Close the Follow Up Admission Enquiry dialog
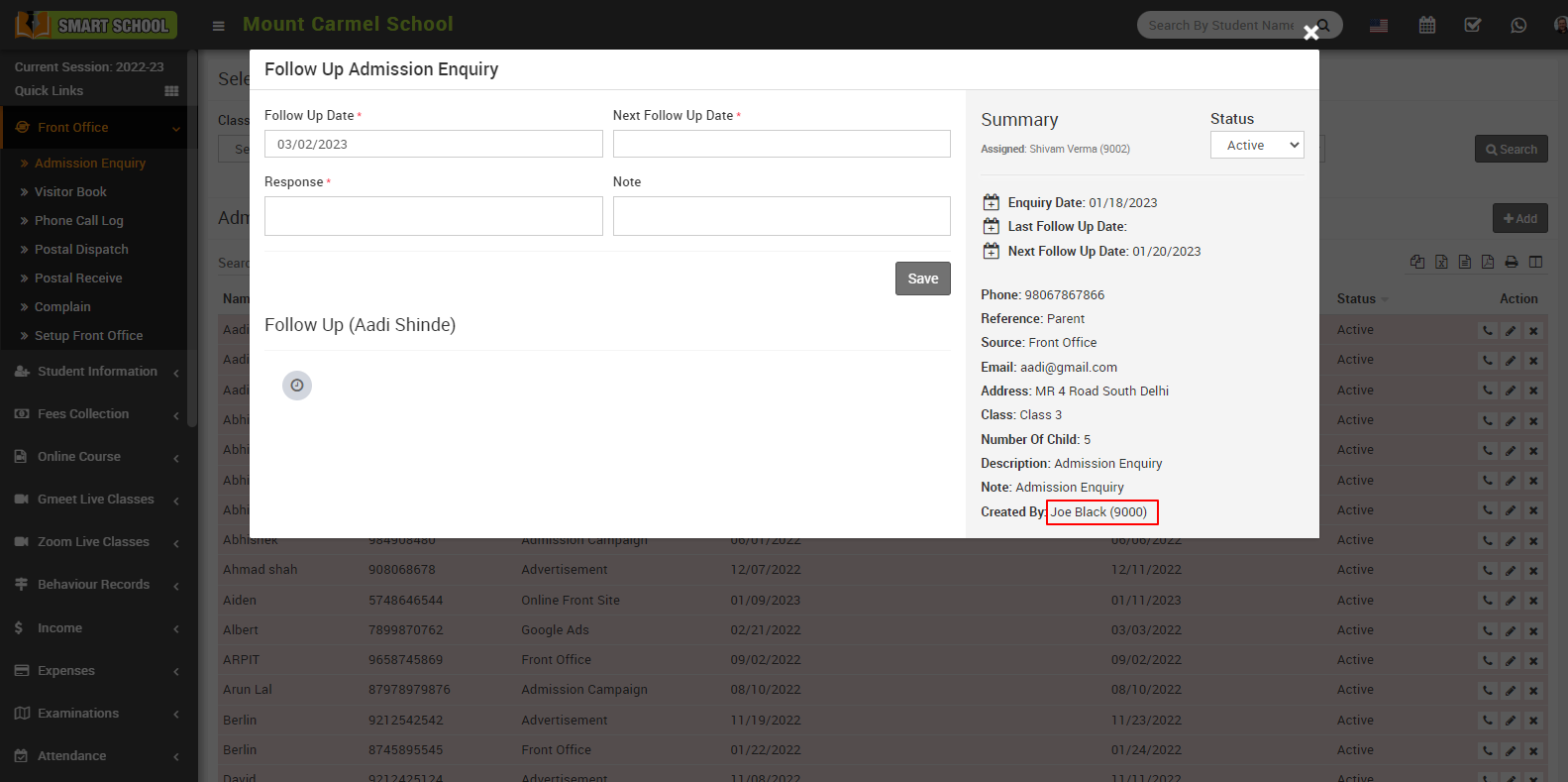Image resolution: width=1568 pixels, height=782 pixels. pyautogui.click(x=1310, y=33)
